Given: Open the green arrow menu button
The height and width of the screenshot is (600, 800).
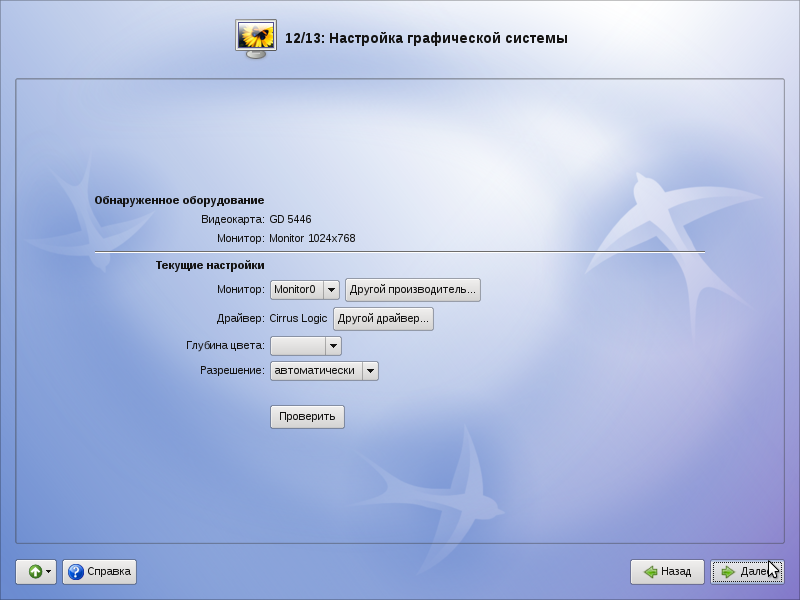Looking at the screenshot, I should (x=36, y=572).
